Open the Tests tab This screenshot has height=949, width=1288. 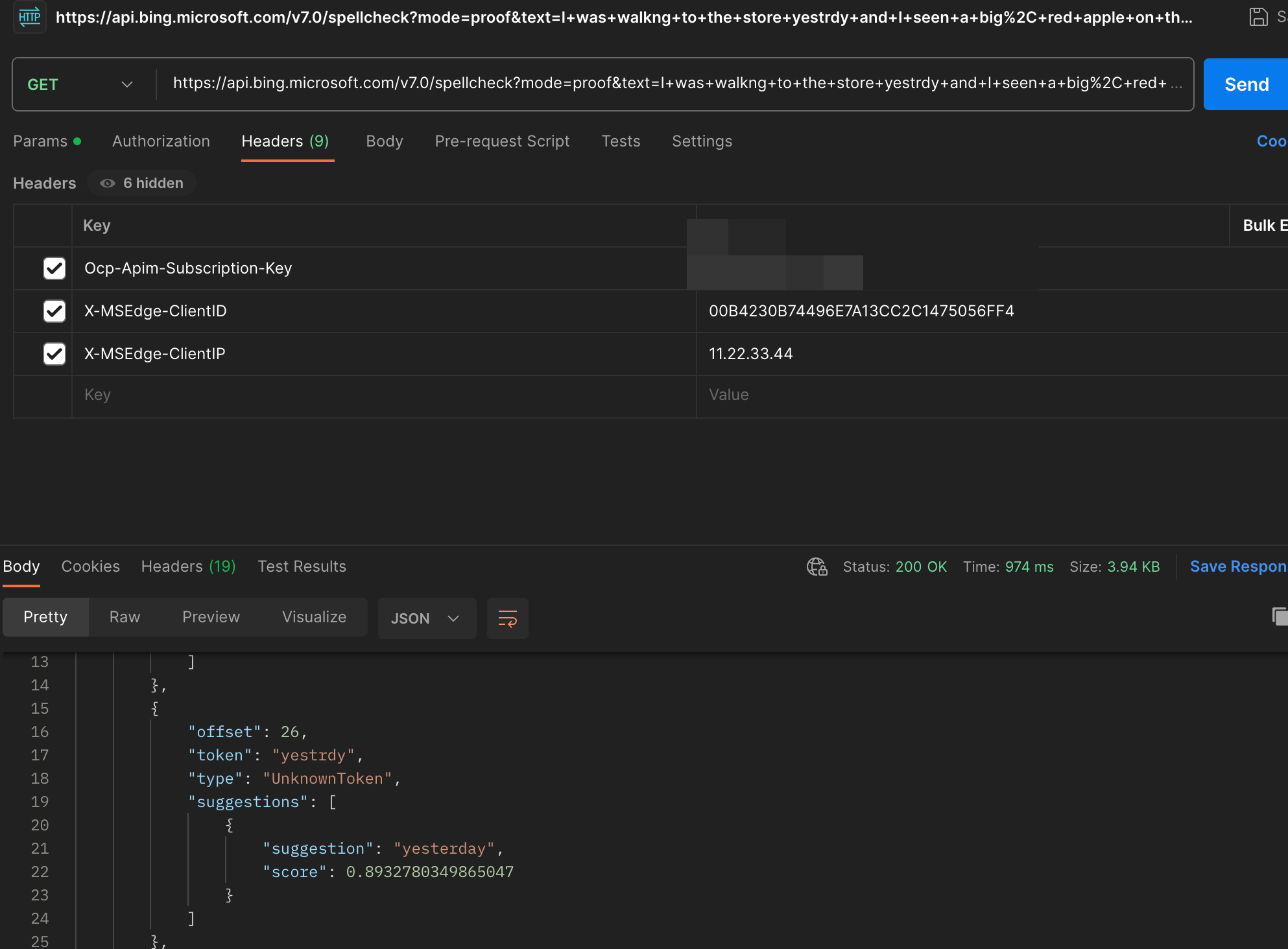(x=621, y=141)
